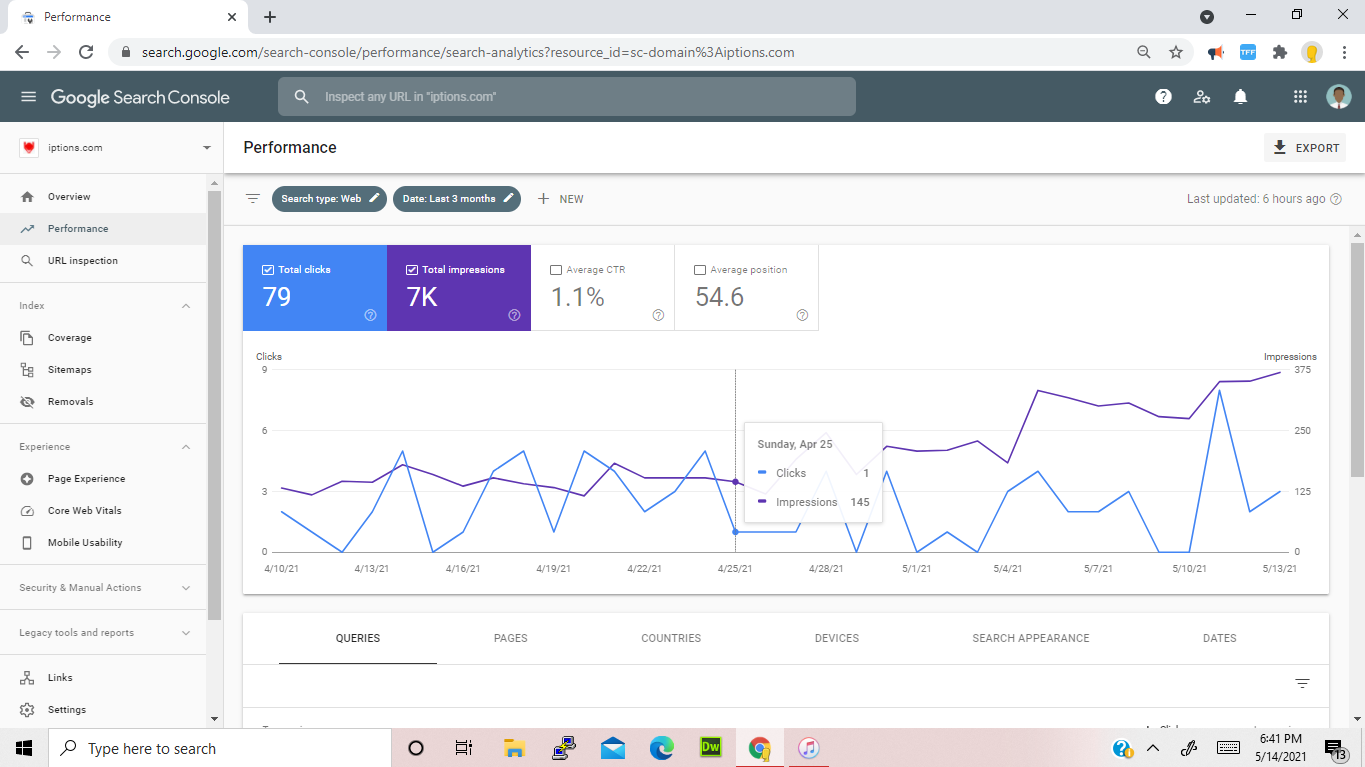This screenshot has height=767, width=1365.
Task: Uncheck the Total clicks checkbox
Action: tap(268, 270)
